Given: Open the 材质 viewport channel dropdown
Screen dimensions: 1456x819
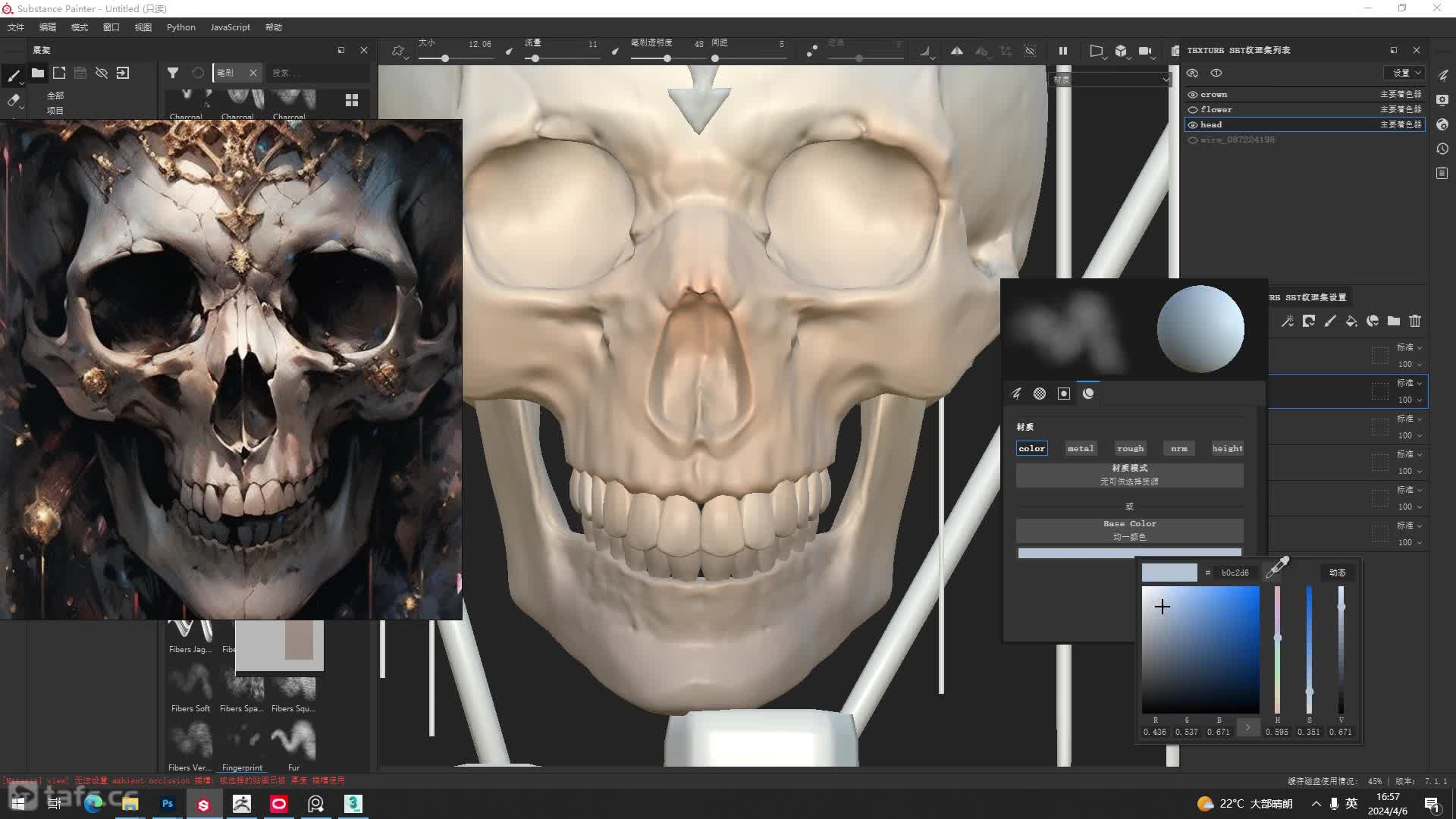Looking at the screenshot, I should (1112, 79).
